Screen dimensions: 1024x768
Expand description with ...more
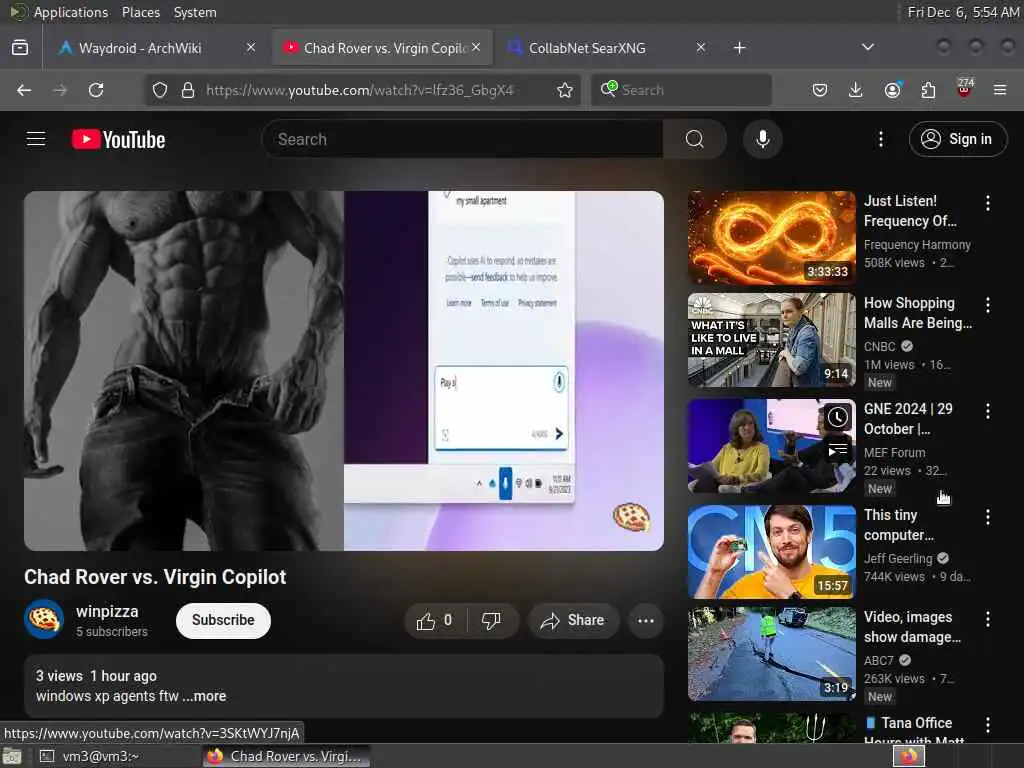[204, 696]
